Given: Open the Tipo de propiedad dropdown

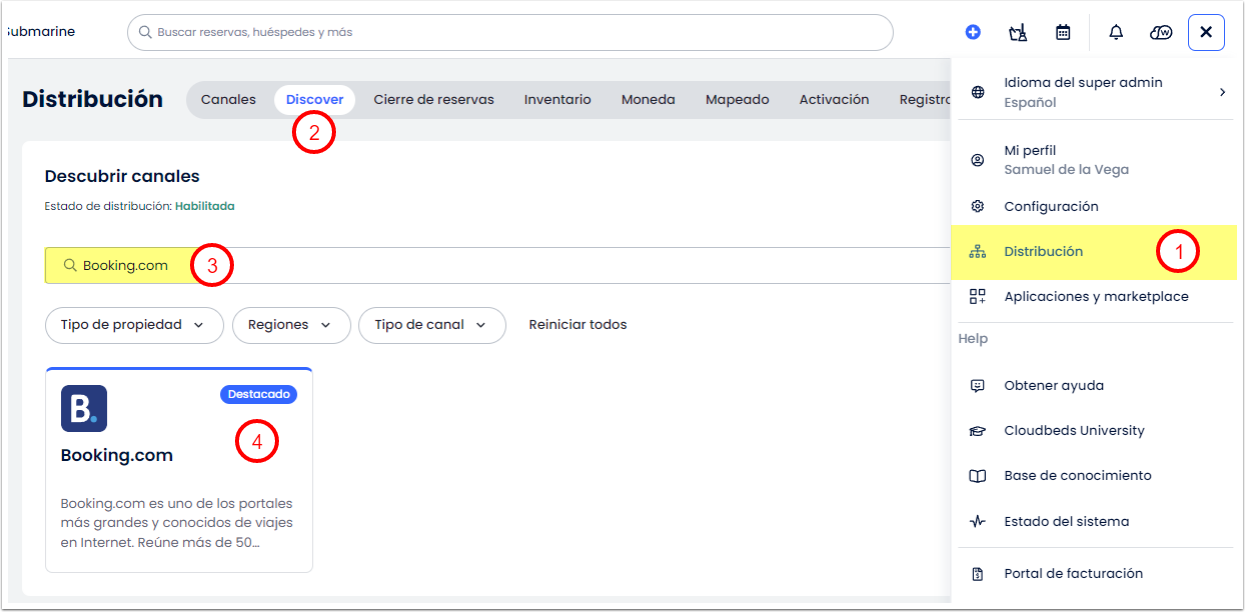Looking at the screenshot, I should click(135, 325).
